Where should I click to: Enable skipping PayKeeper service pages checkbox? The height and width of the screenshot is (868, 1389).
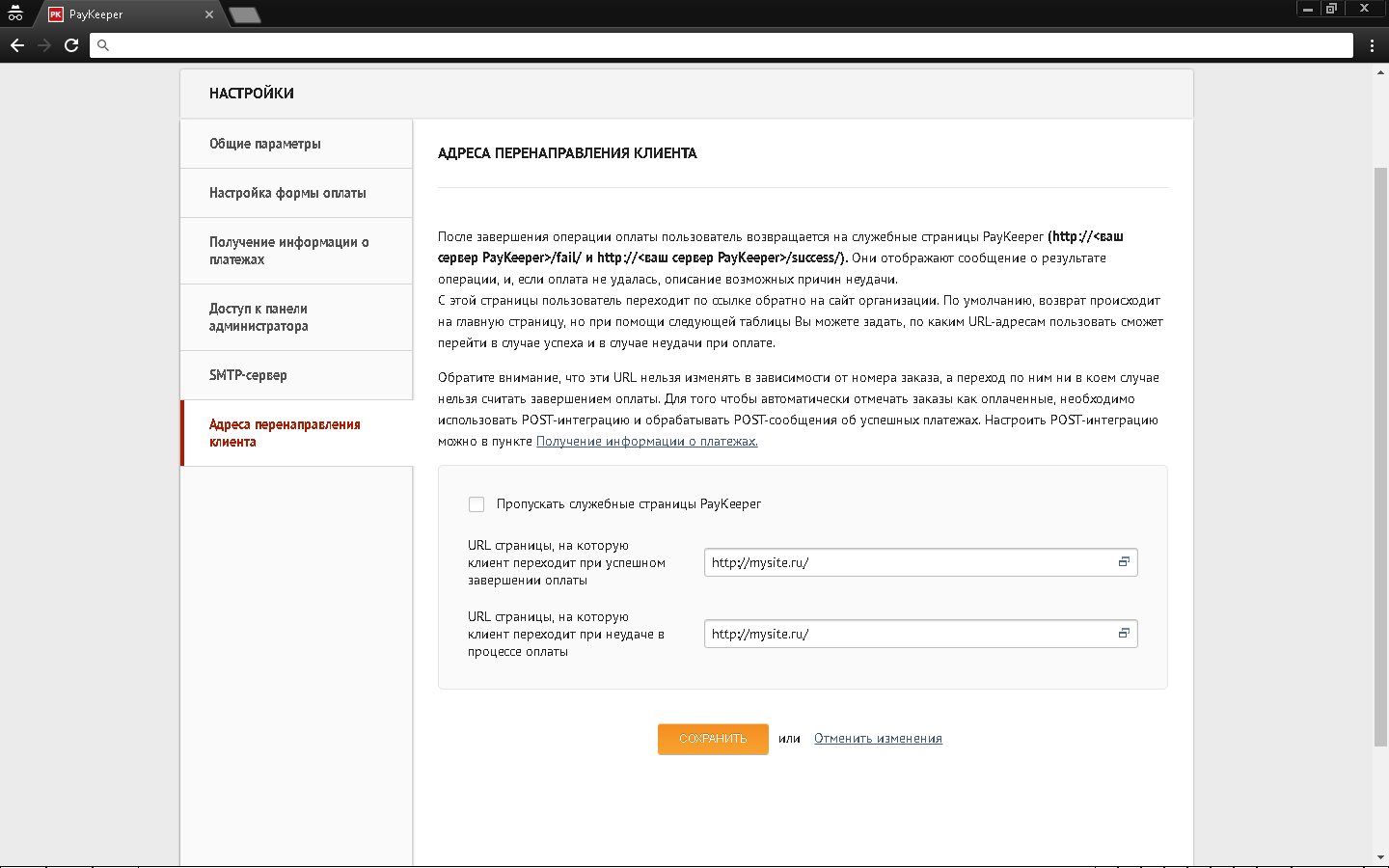[477, 504]
